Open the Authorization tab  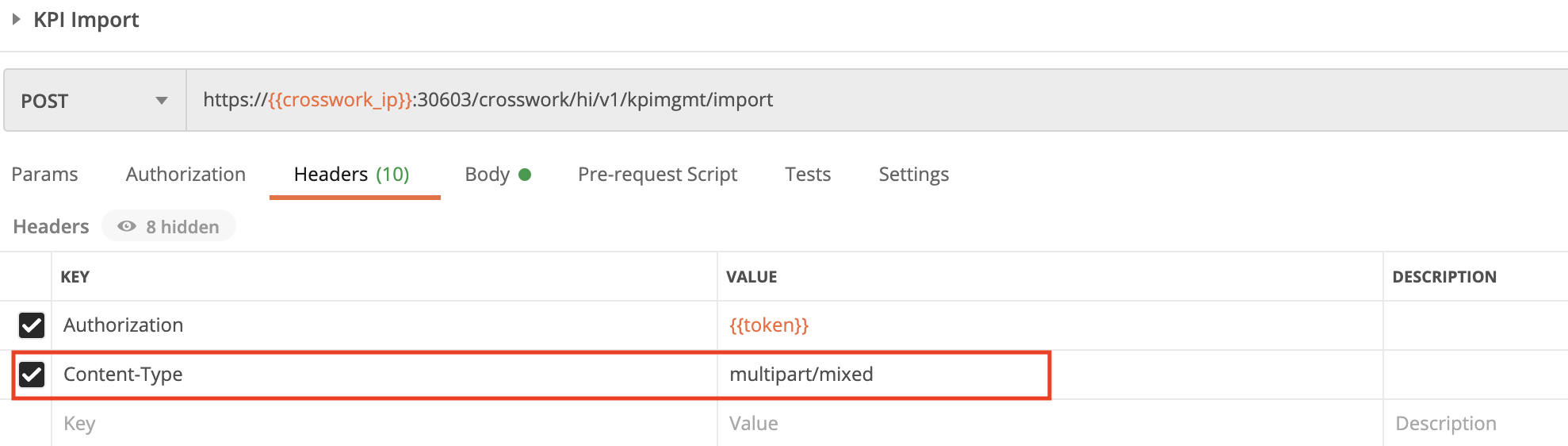(185, 174)
